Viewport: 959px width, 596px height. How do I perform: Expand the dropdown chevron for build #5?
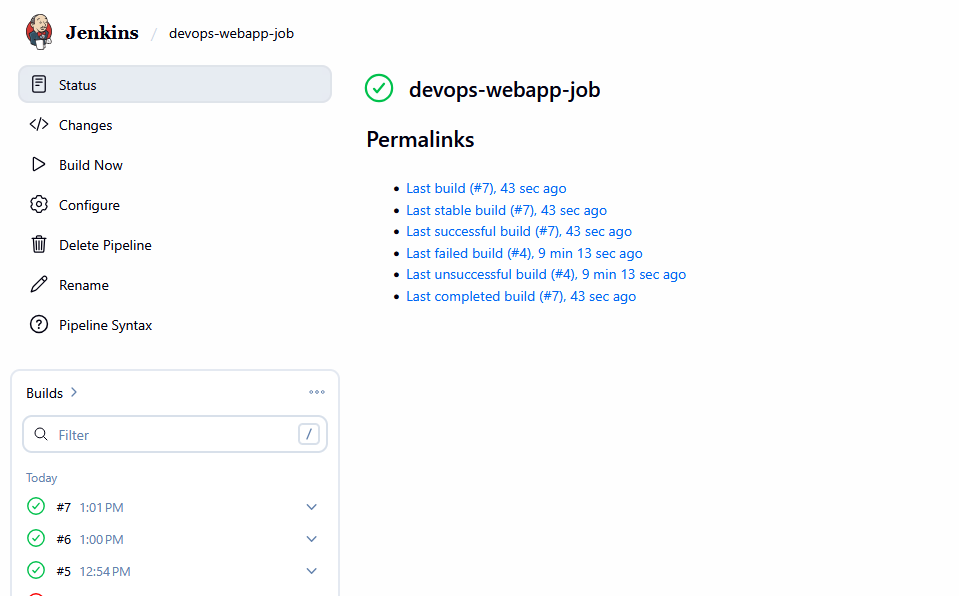point(311,571)
